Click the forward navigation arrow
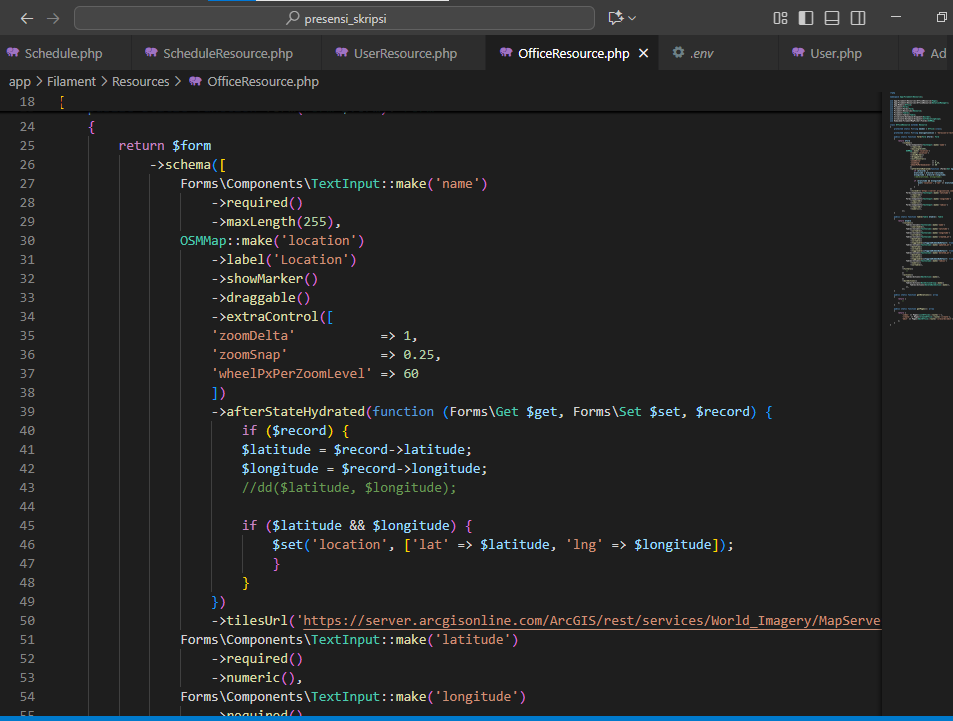 click(x=53, y=18)
